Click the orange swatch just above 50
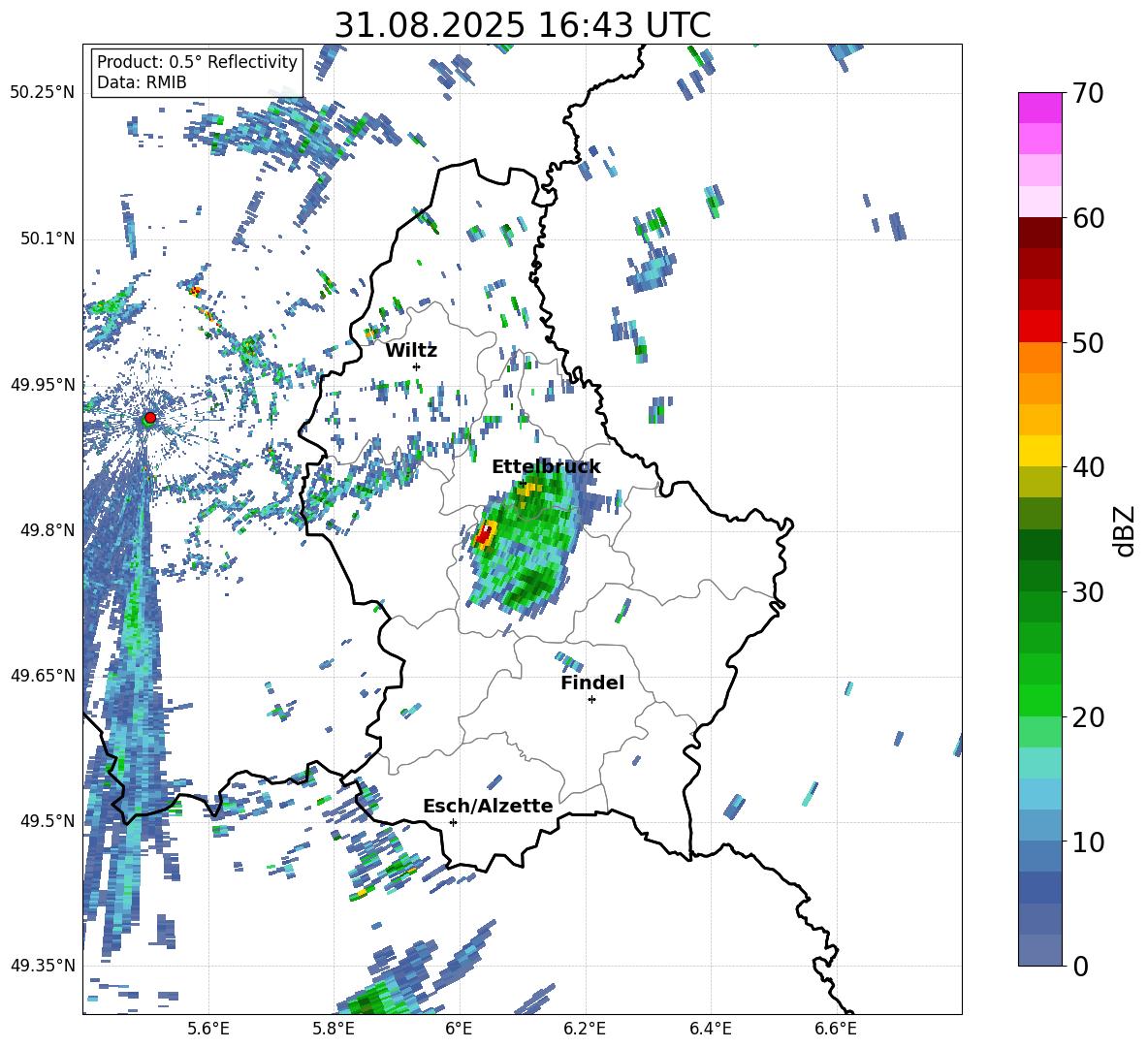This screenshot has width=1148, height=1048. (1040, 358)
